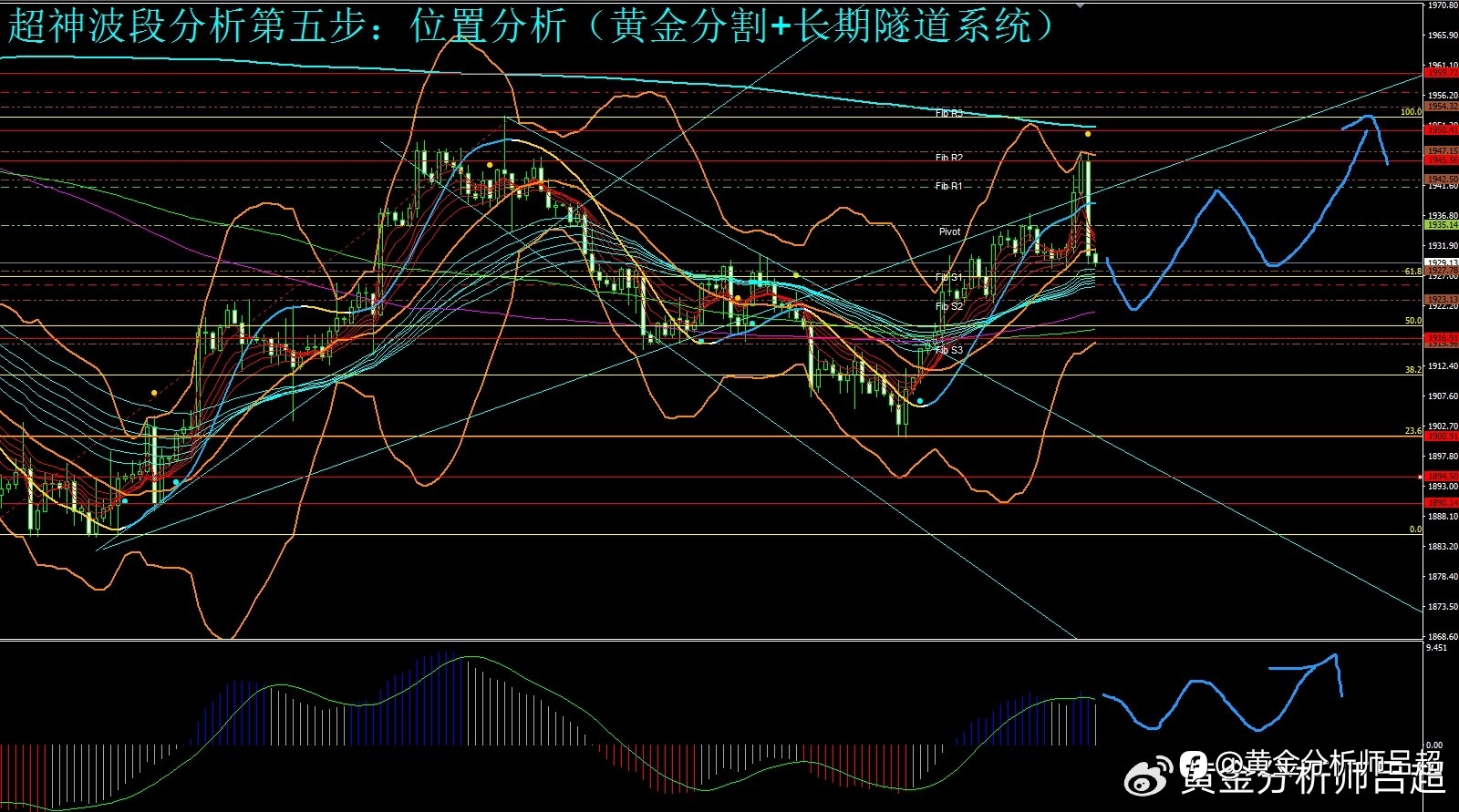1459x812 pixels.
Task: Click the 1936.80 price axis value
Action: coord(1443,216)
